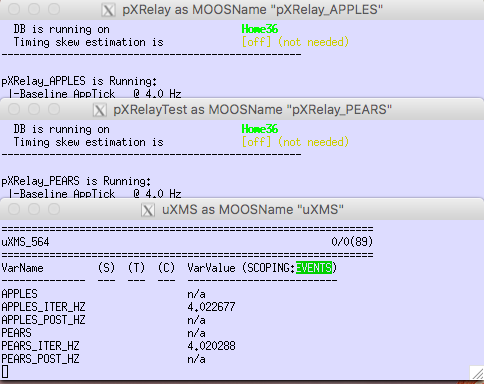Click the VarName column header
The height and width of the screenshot is (384, 484).
pos(22,268)
